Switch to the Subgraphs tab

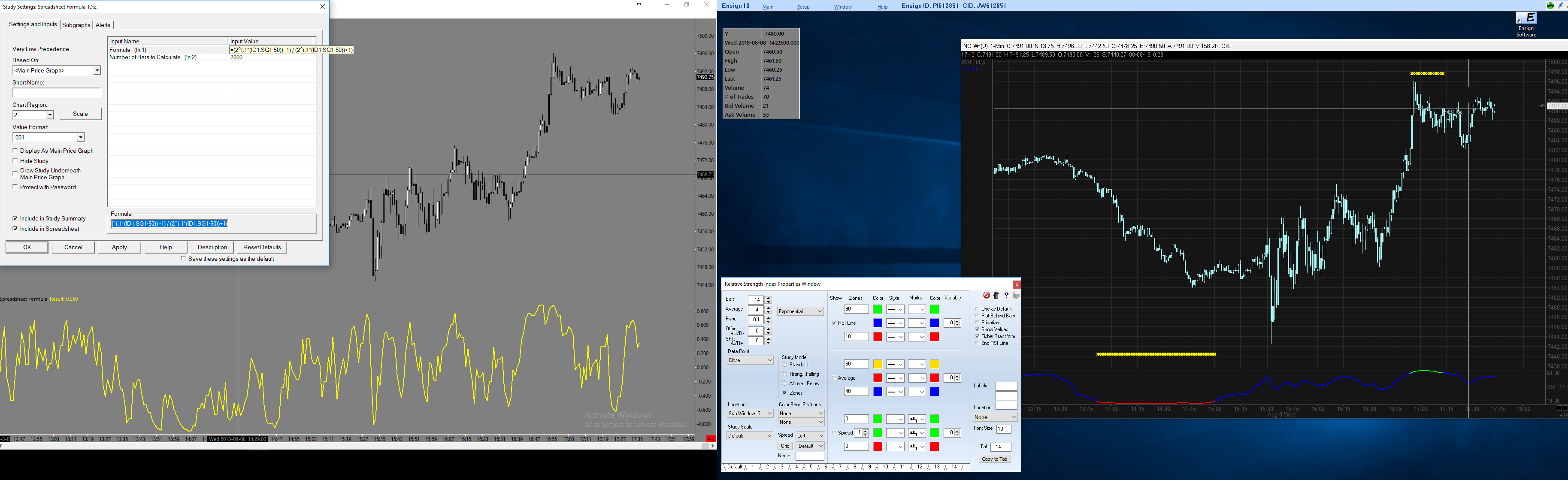76,25
